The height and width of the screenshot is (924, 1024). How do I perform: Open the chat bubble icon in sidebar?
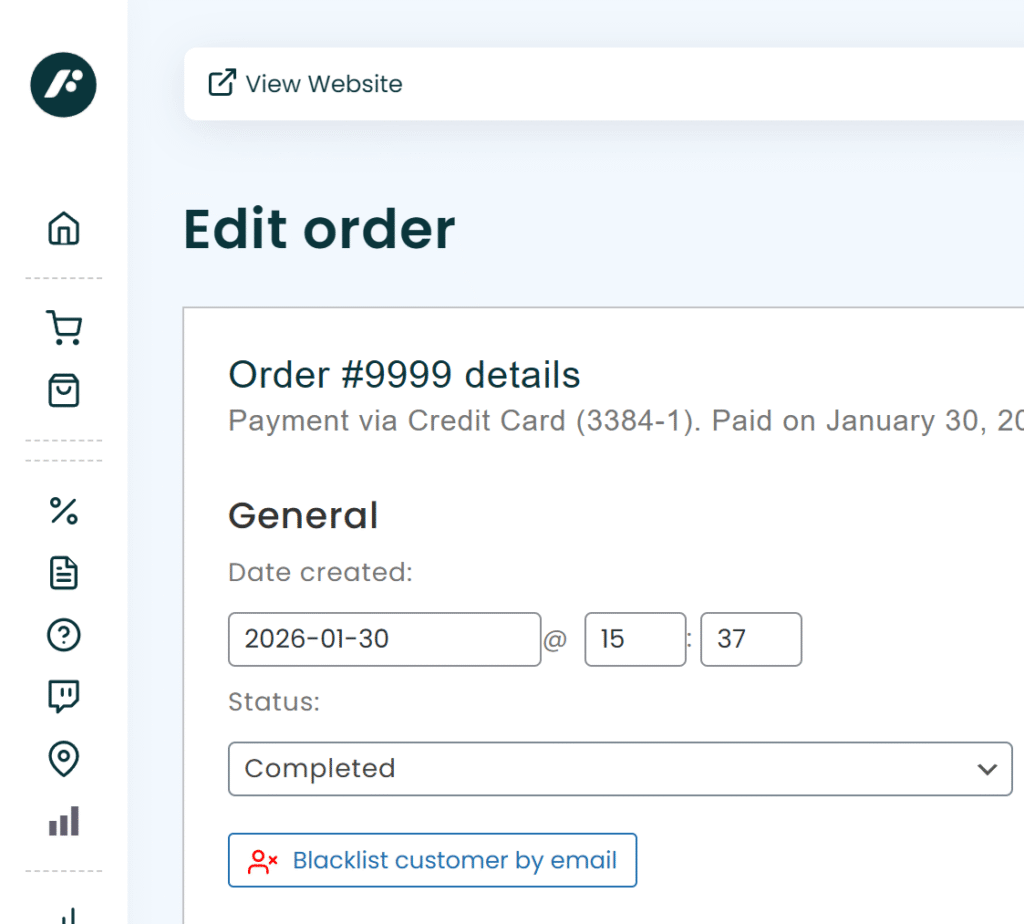pos(64,697)
